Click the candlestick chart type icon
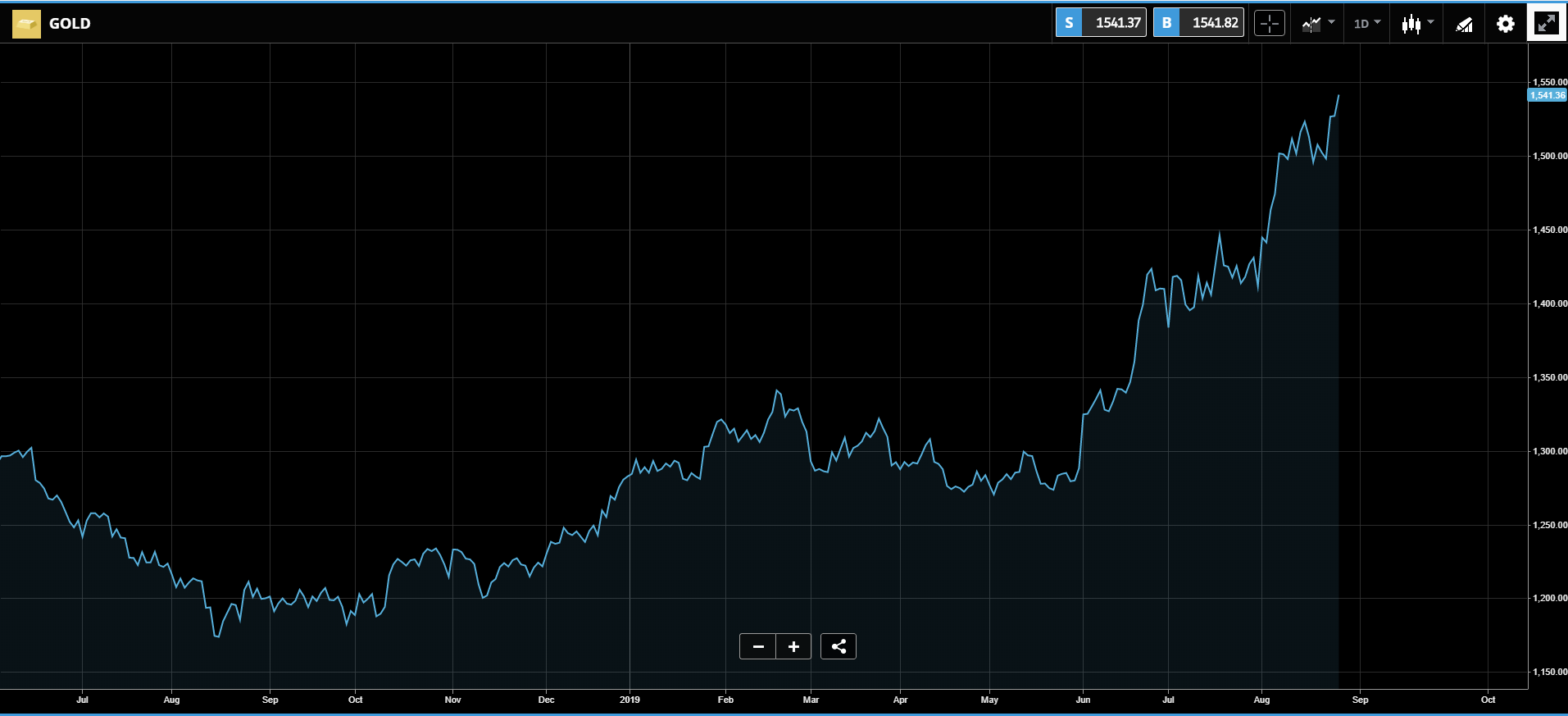The width and height of the screenshot is (1568, 716). (x=1411, y=24)
